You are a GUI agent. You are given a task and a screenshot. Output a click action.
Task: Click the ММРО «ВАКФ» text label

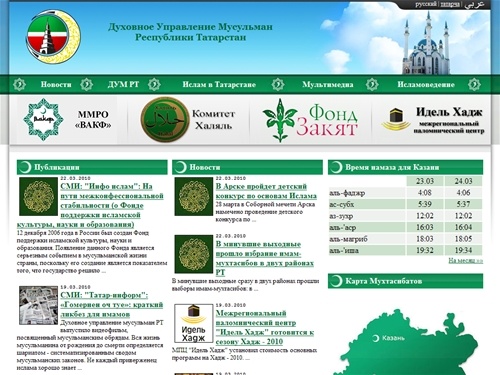[x=93, y=119]
